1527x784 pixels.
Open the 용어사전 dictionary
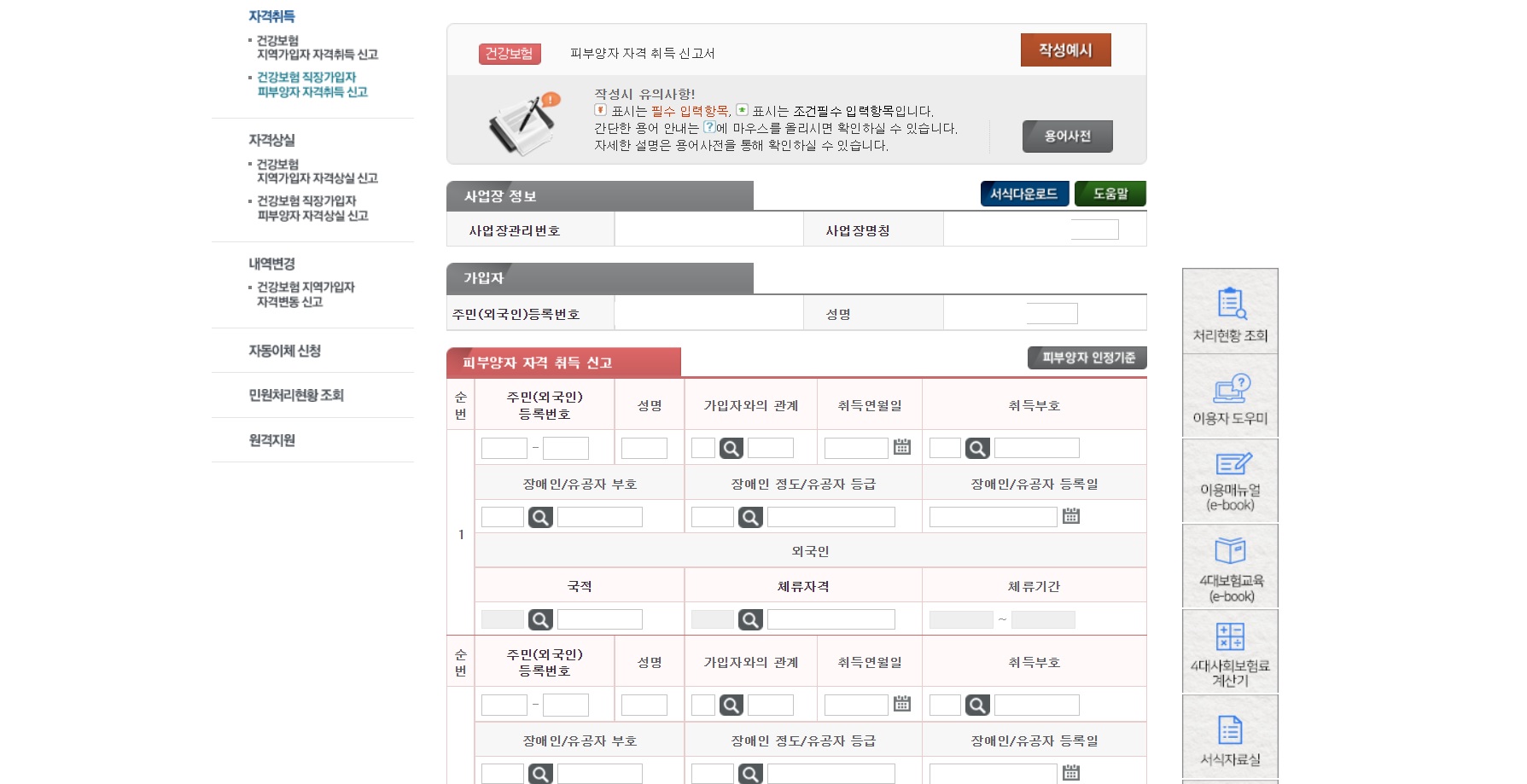coord(1067,136)
